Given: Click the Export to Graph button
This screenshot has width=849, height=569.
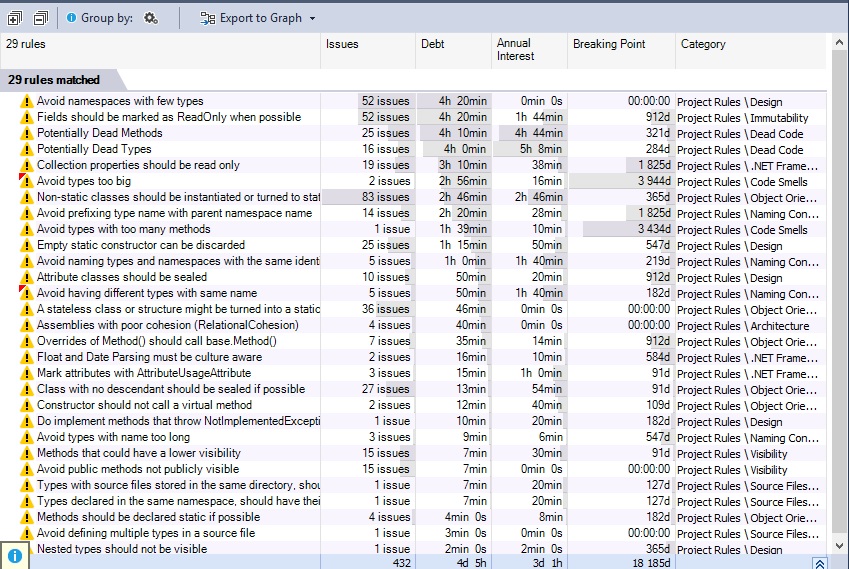Looking at the screenshot, I should 251,18.
